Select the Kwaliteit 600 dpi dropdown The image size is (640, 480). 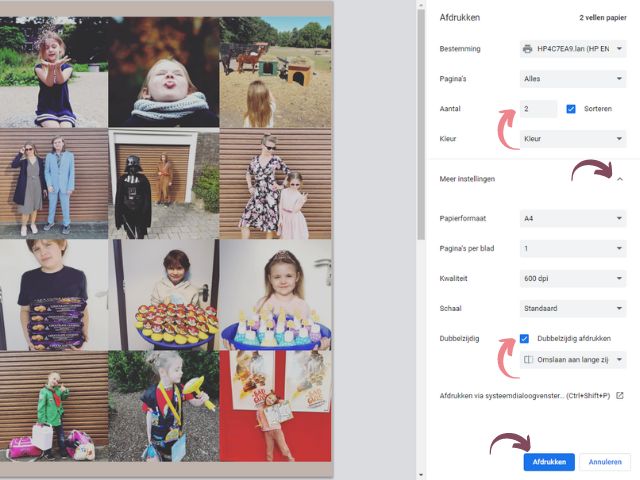(x=573, y=279)
